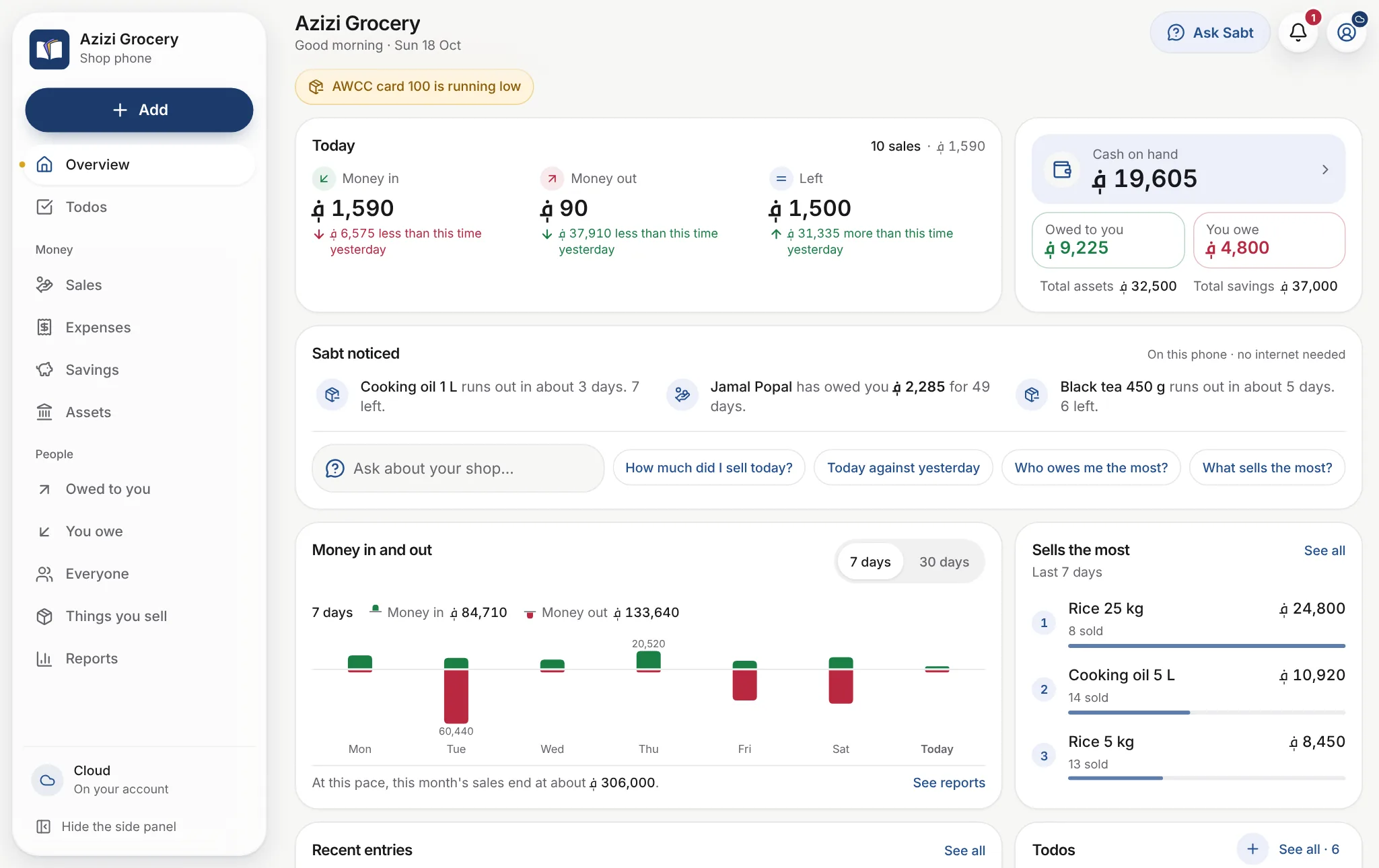
Task: Click the Jamal Popal owed notice
Action: click(x=829, y=396)
